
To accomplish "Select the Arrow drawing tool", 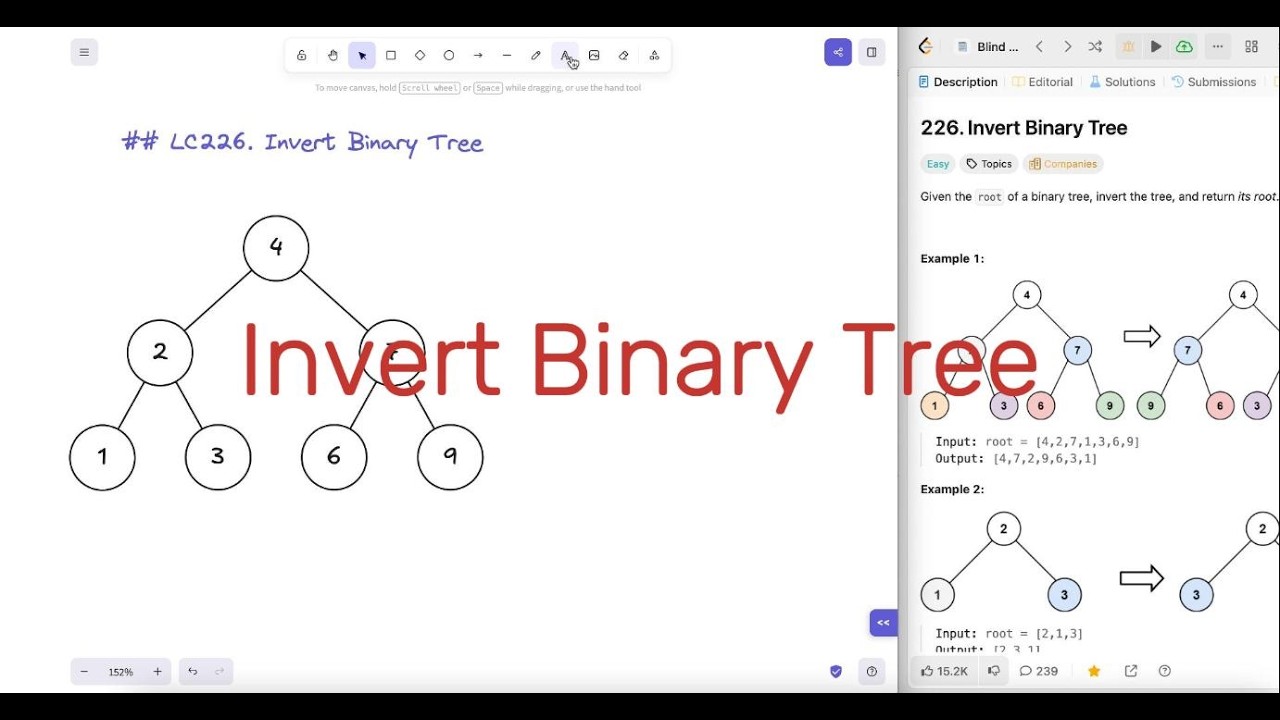I will pos(478,55).
